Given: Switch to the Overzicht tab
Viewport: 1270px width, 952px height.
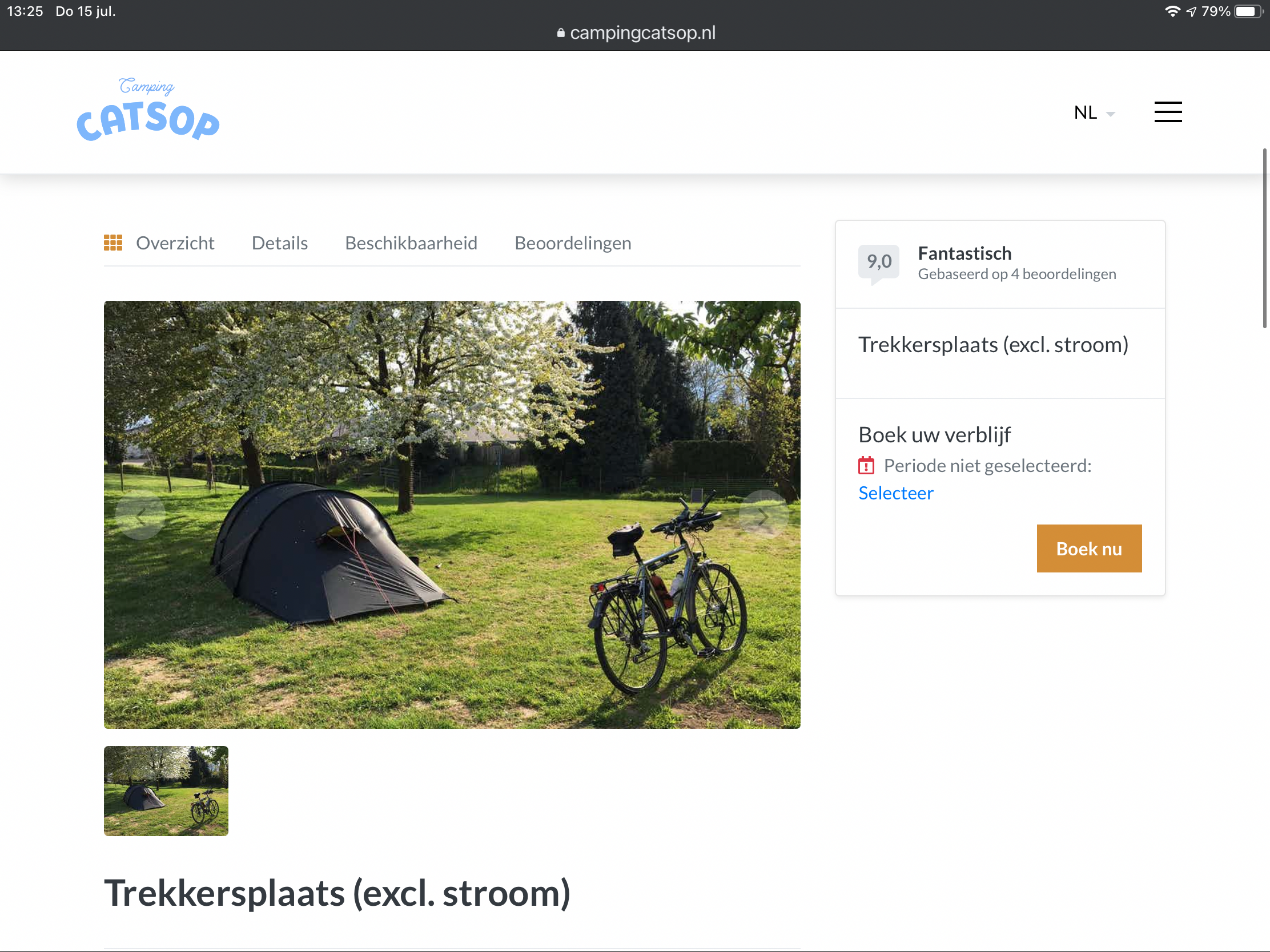Looking at the screenshot, I should pyautogui.click(x=175, y=243).
